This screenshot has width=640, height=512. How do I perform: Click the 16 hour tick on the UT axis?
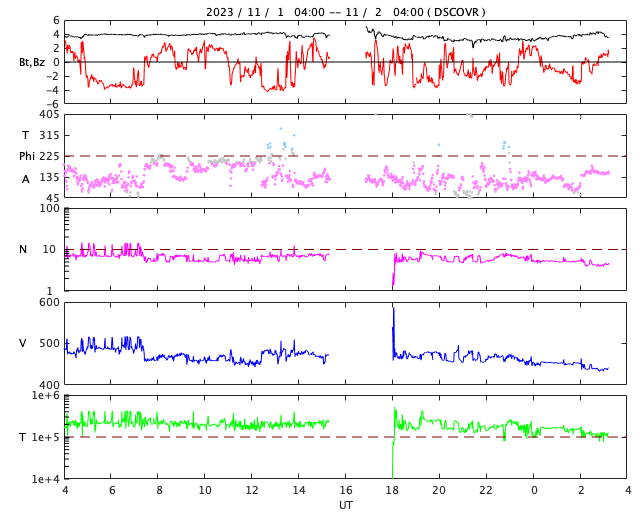point(346,490)
